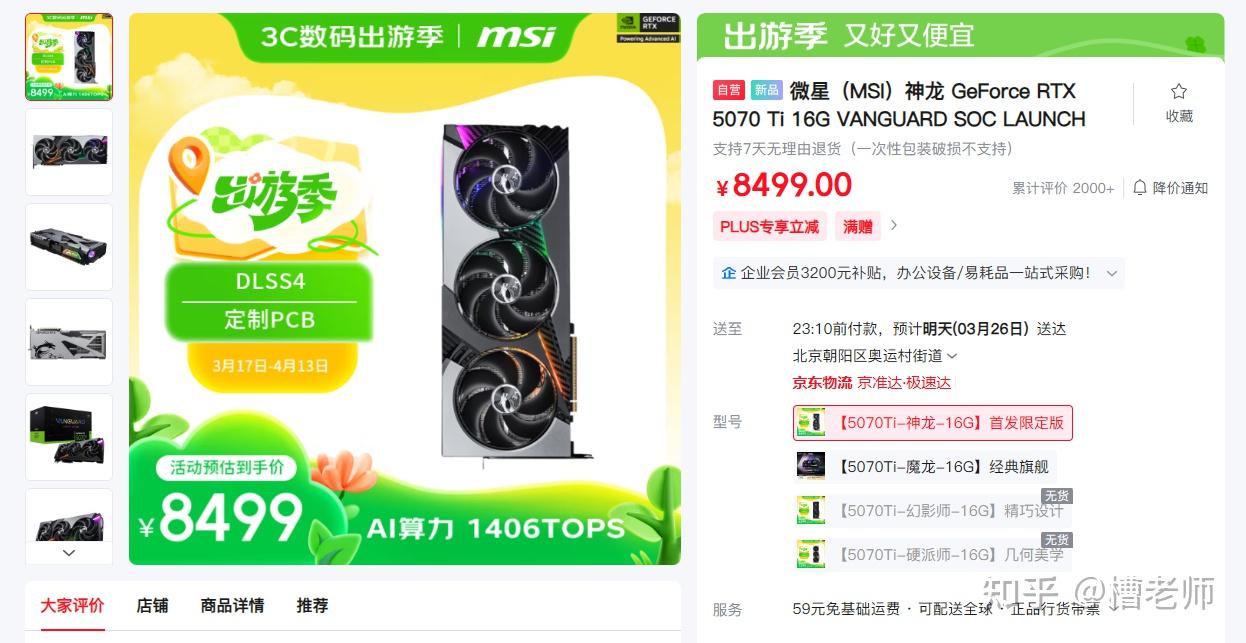Screen dimensions: 1246x643
Task: Open the third product thumbnail image
Action: point(69,247)
